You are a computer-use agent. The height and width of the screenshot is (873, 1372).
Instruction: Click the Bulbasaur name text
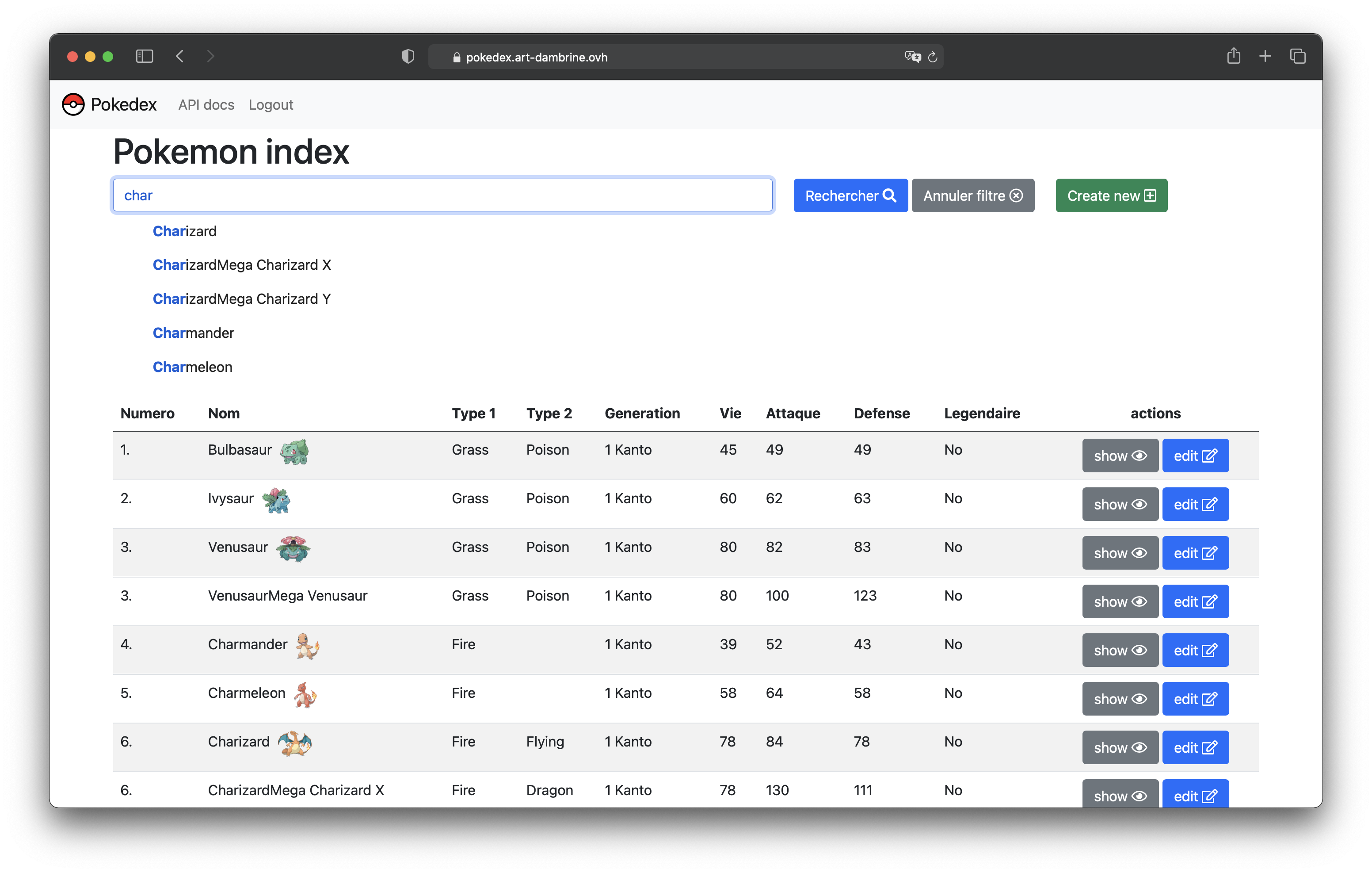240,450
